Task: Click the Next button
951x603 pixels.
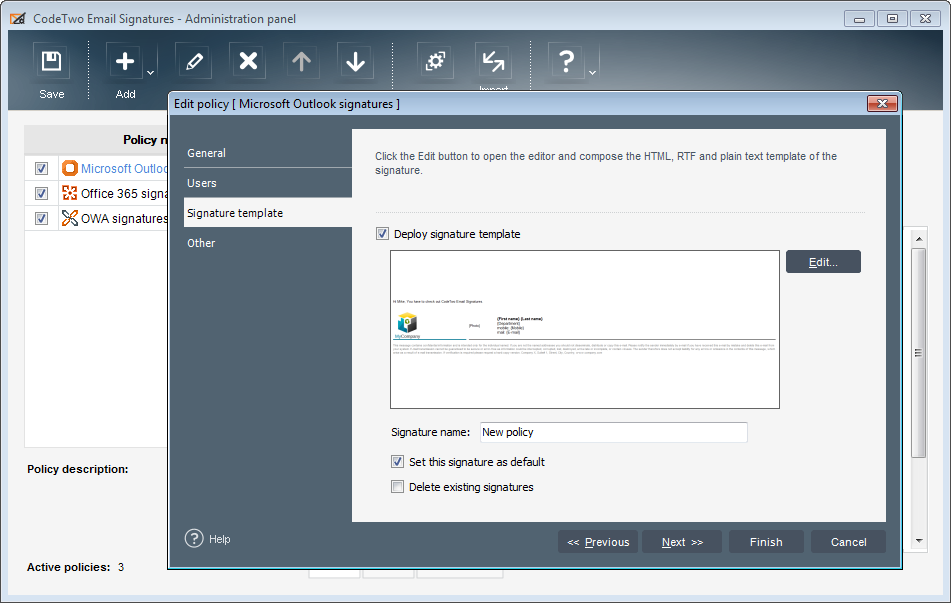Action: [x=682, y=542]
